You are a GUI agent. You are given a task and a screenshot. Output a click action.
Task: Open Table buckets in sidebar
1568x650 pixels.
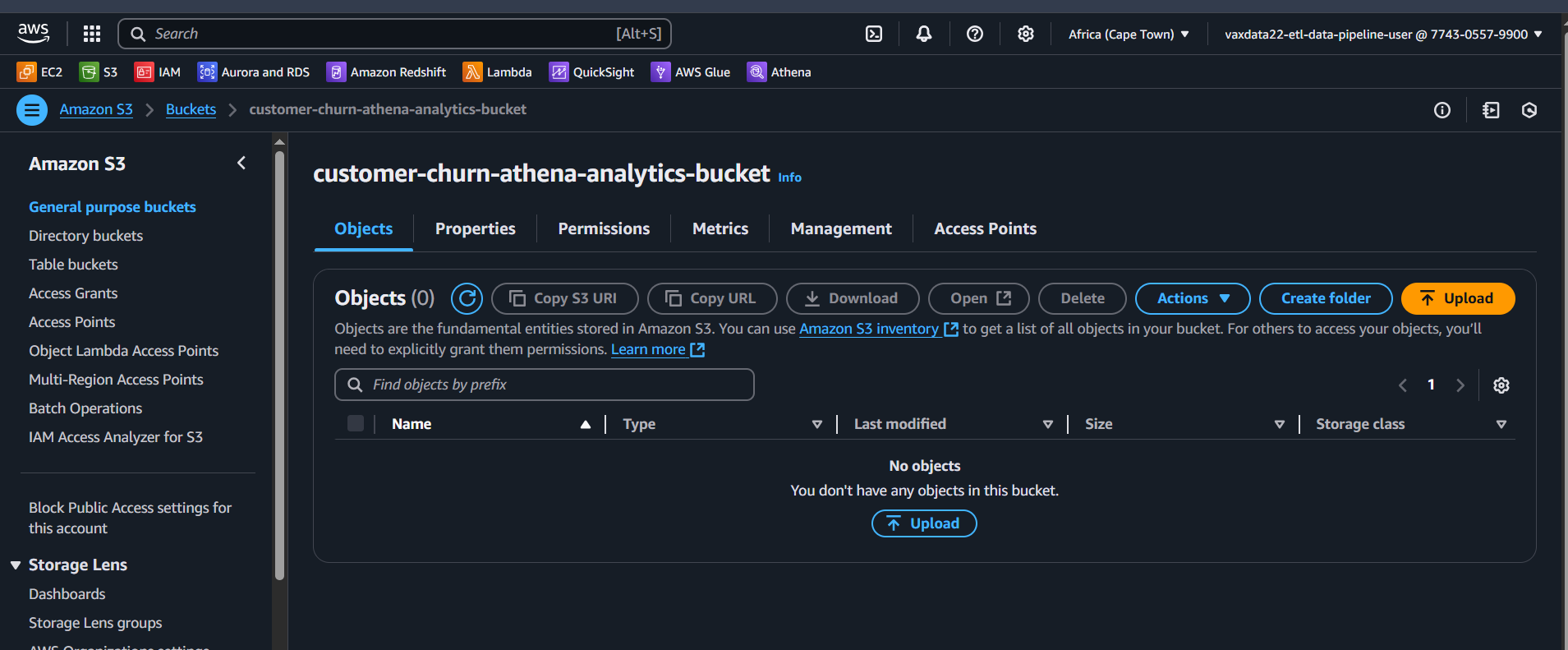[x=73, y=265]
